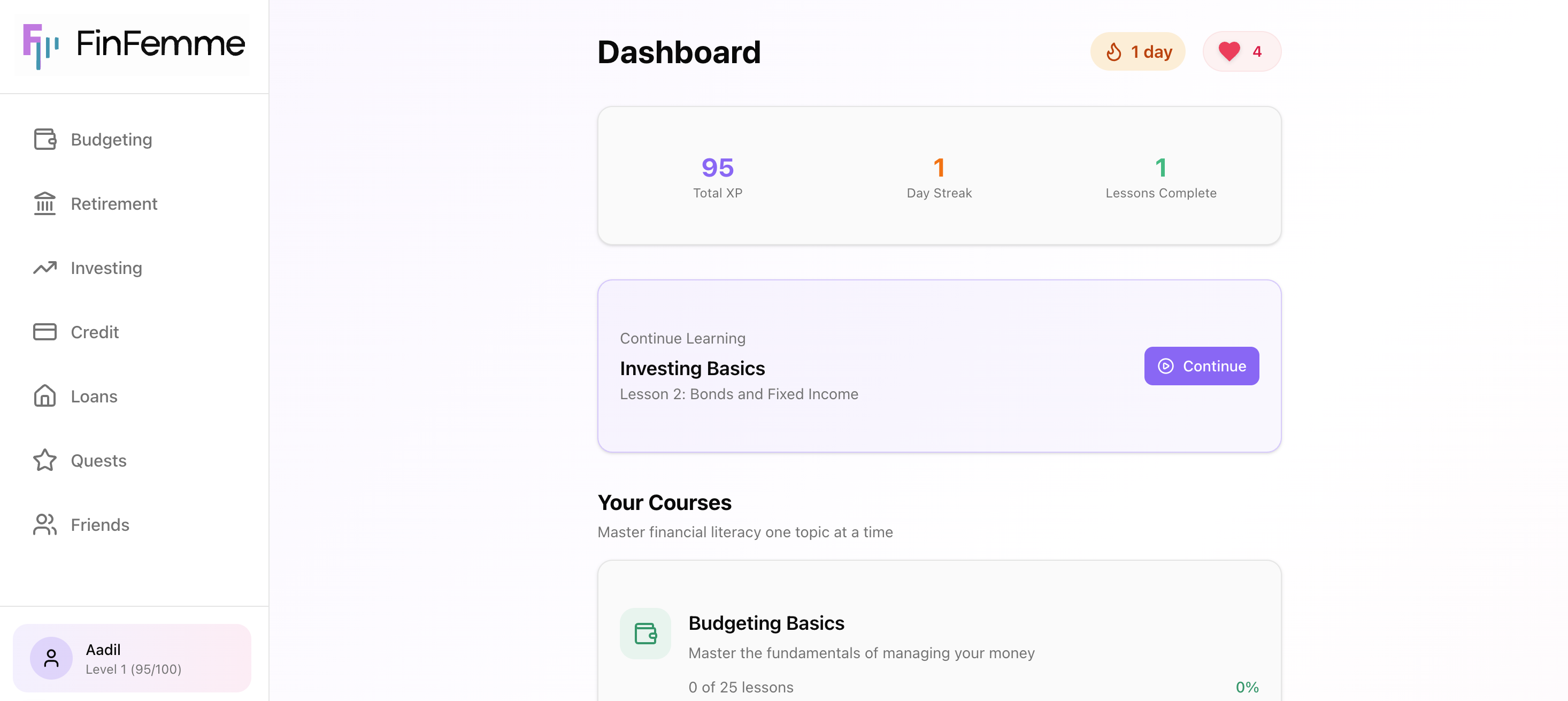Open the Budgeting Basics course title
Viewport: 1568px width, 701px height.
766,623
